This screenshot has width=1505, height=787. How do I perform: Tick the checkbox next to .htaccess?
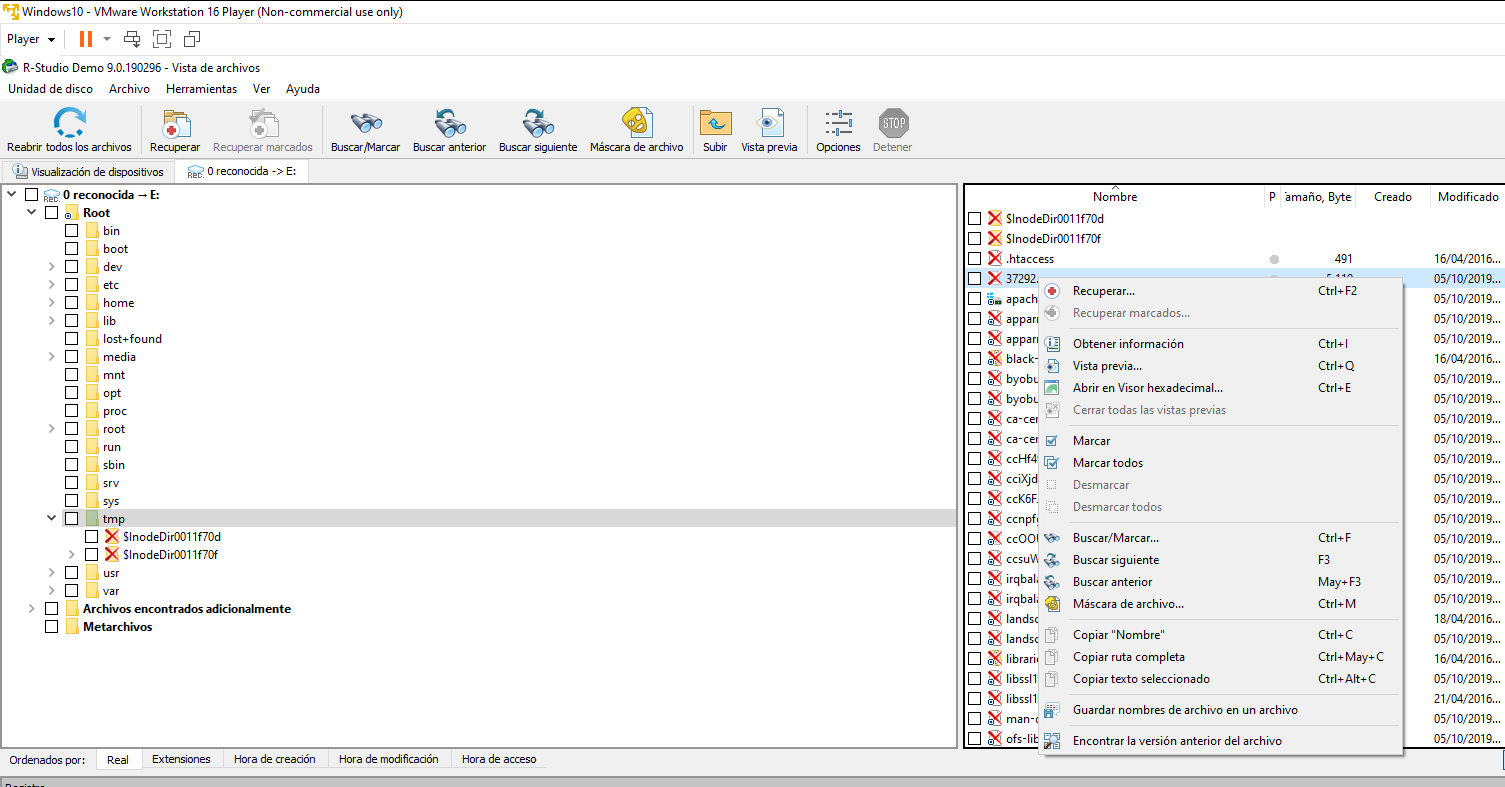coord(975,259)
